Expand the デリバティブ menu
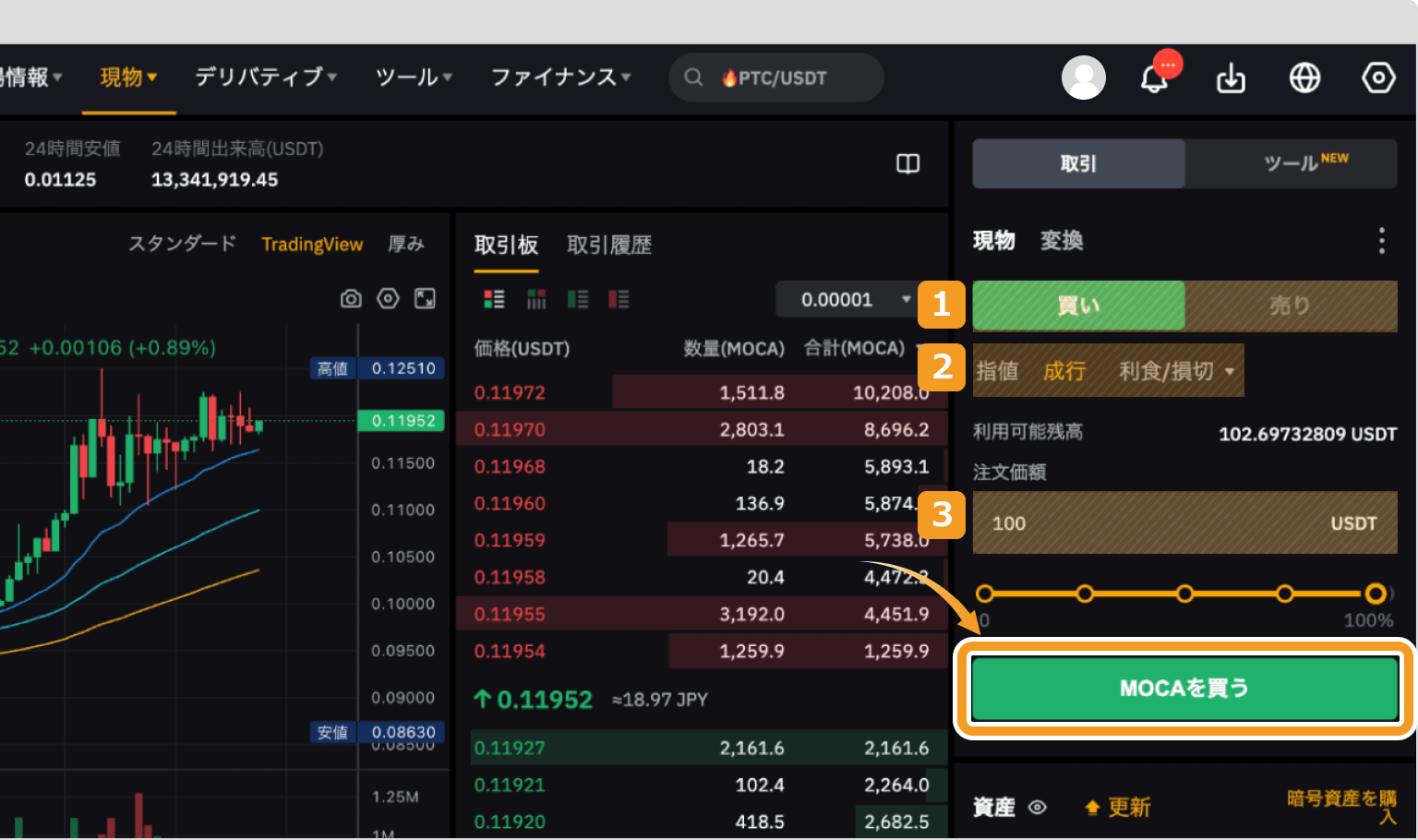 (x=266, y=78)
